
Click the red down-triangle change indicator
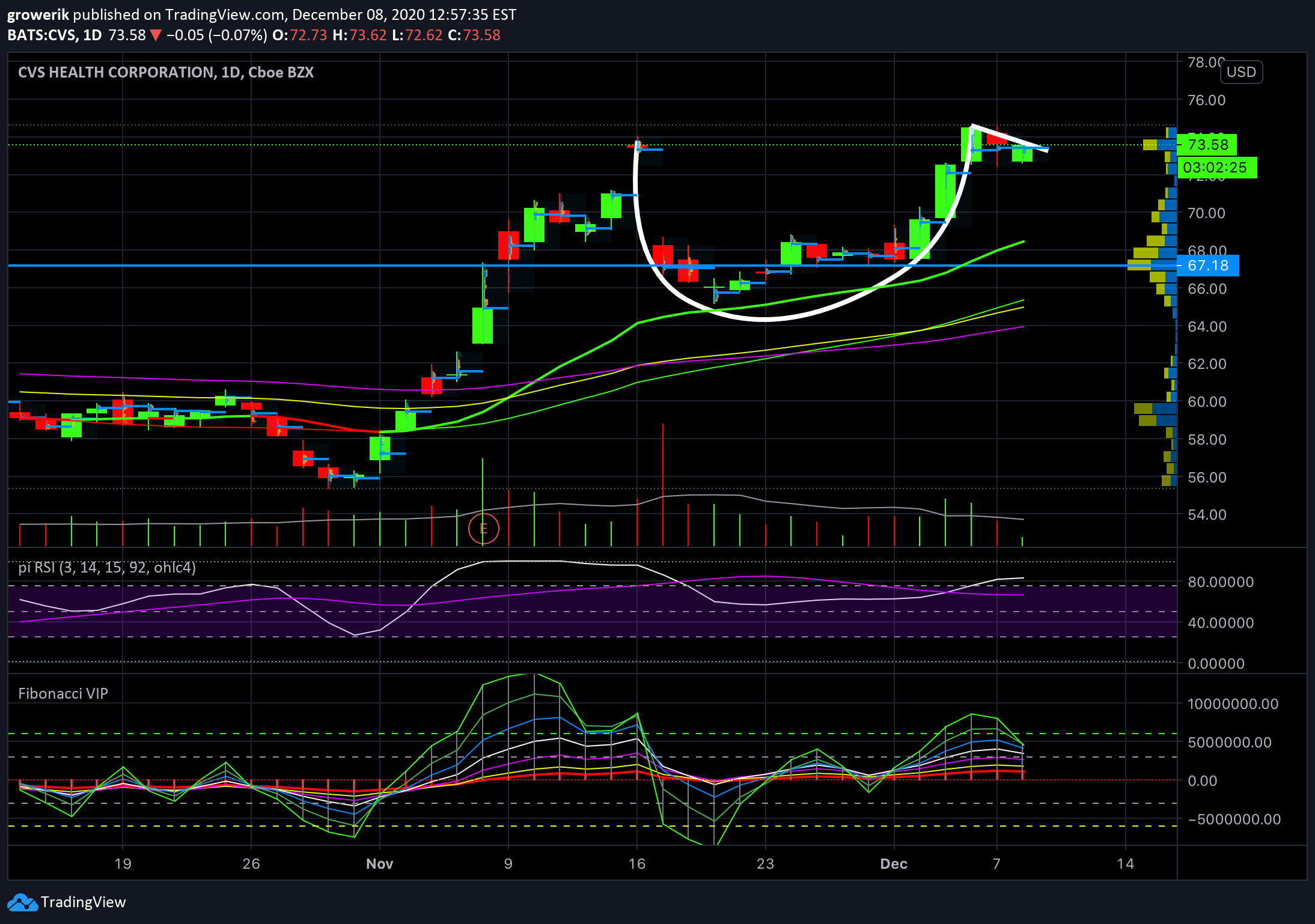point(156,35)
